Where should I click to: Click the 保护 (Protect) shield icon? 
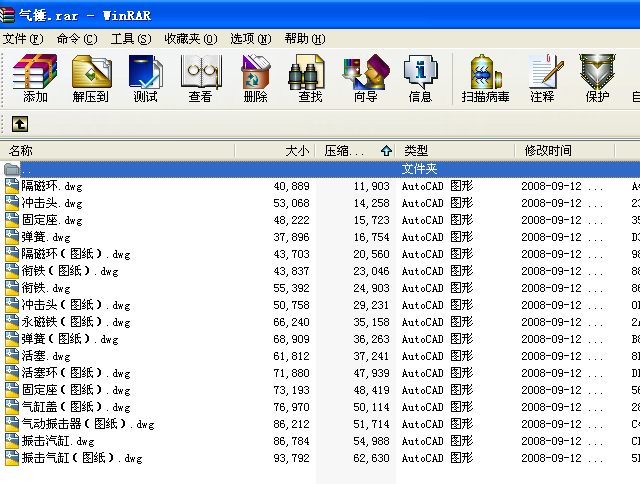click(x=597, y=78)
